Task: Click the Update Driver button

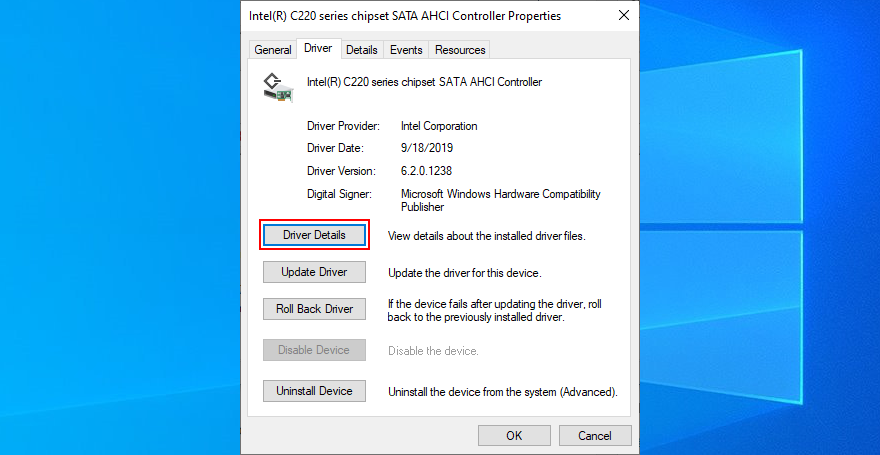Action: click(314, 272)
